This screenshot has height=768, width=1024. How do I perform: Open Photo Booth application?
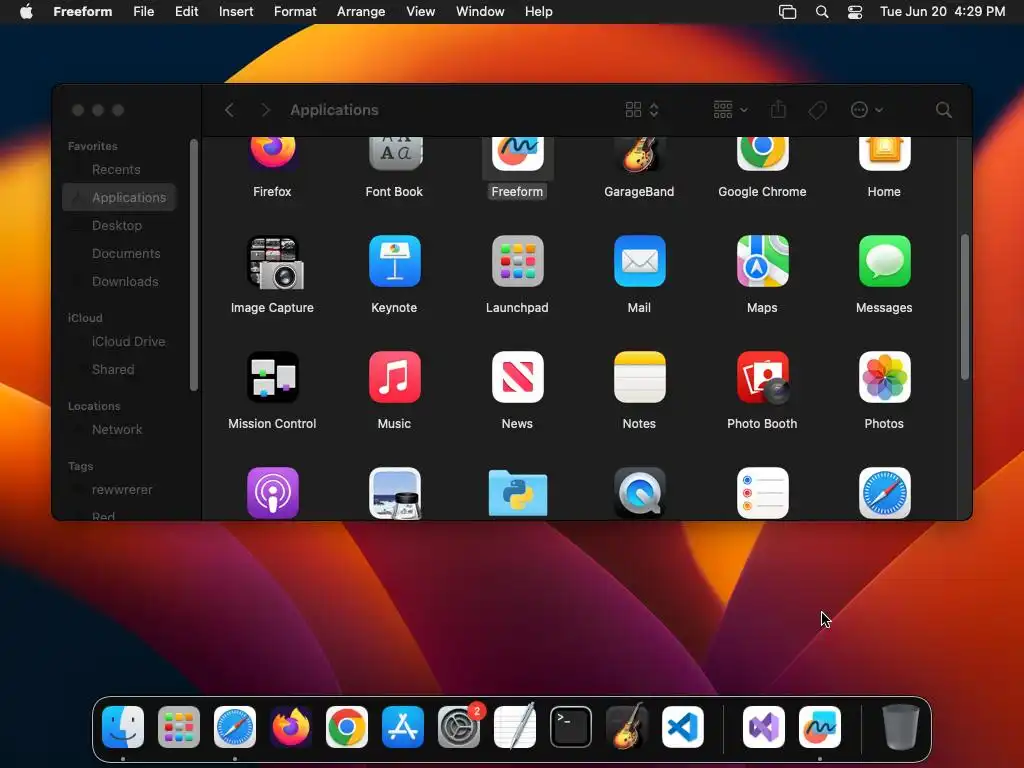[762, 377]
